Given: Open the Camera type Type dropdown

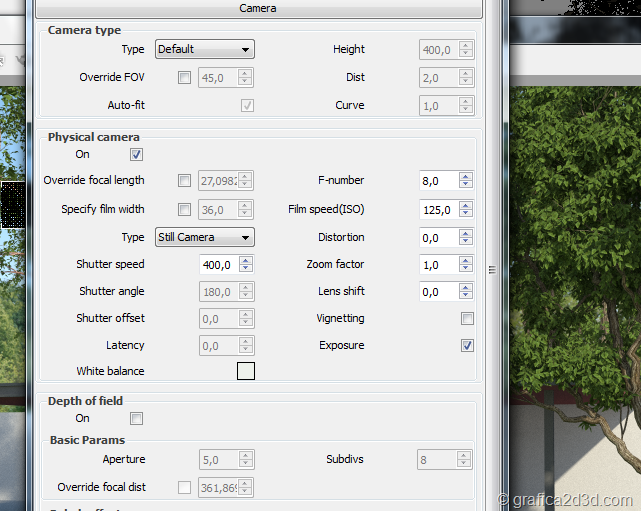Looking at the screenshot, I should point(204,49).
